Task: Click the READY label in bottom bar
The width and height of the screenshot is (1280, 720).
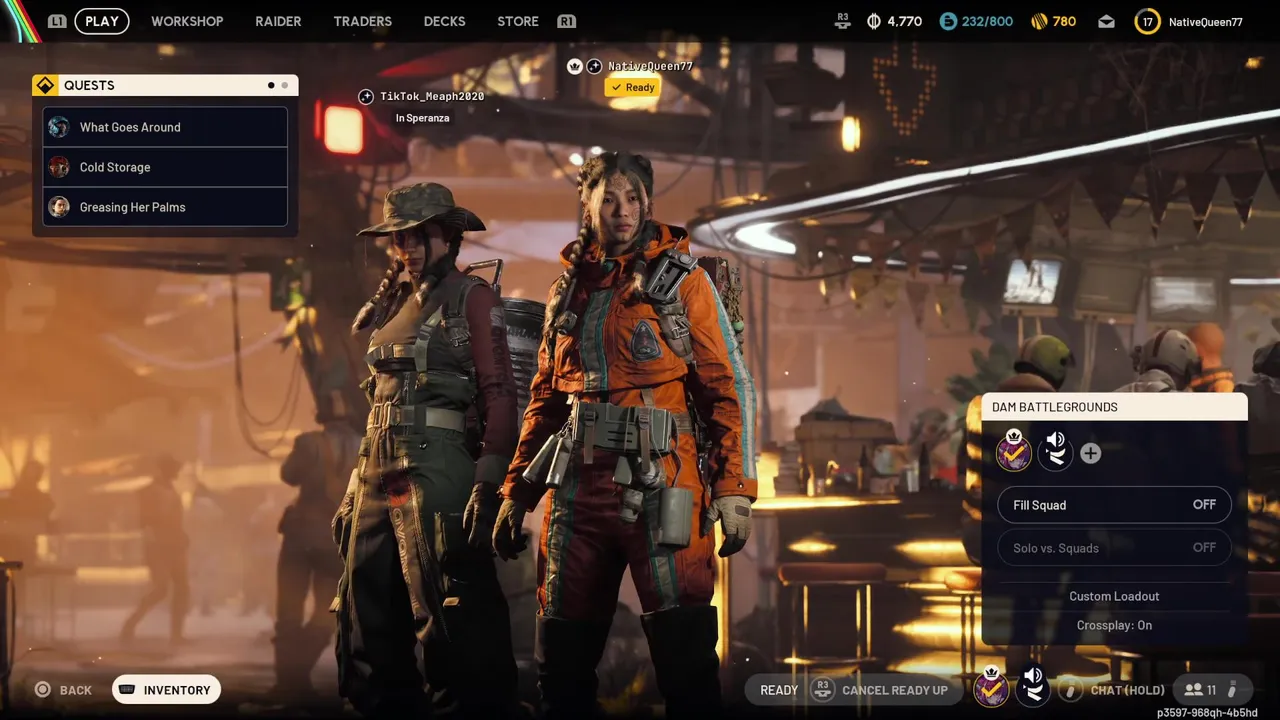Action: pos(779,690)
